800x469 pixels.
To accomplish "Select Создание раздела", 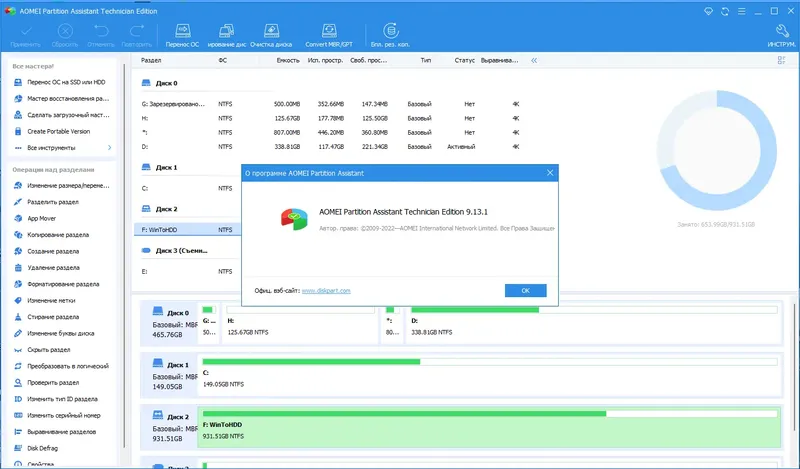I will 46,251.
